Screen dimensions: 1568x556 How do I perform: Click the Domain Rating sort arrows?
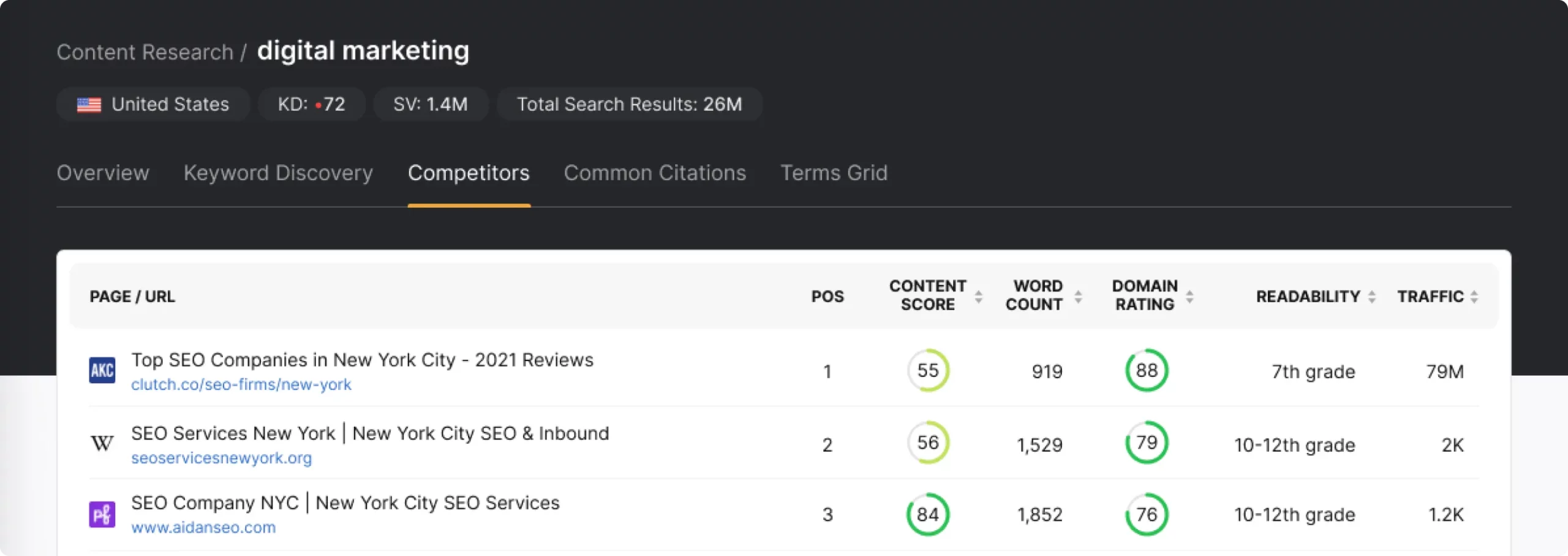tap(1189, 296)
